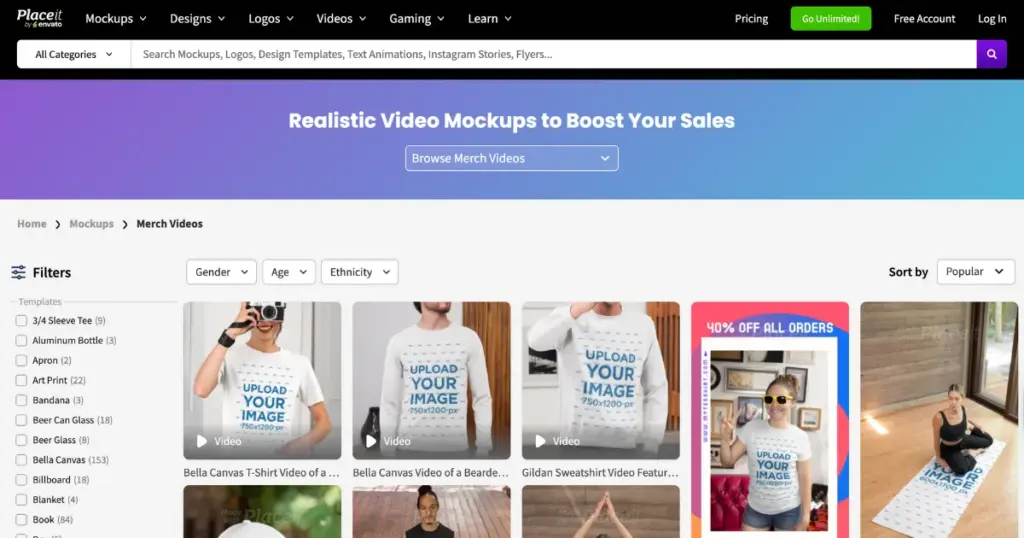The height and width of the screenshot is (538, 1024).
Task: Click inside the search mockups input field
Action: tap(553, 54)
